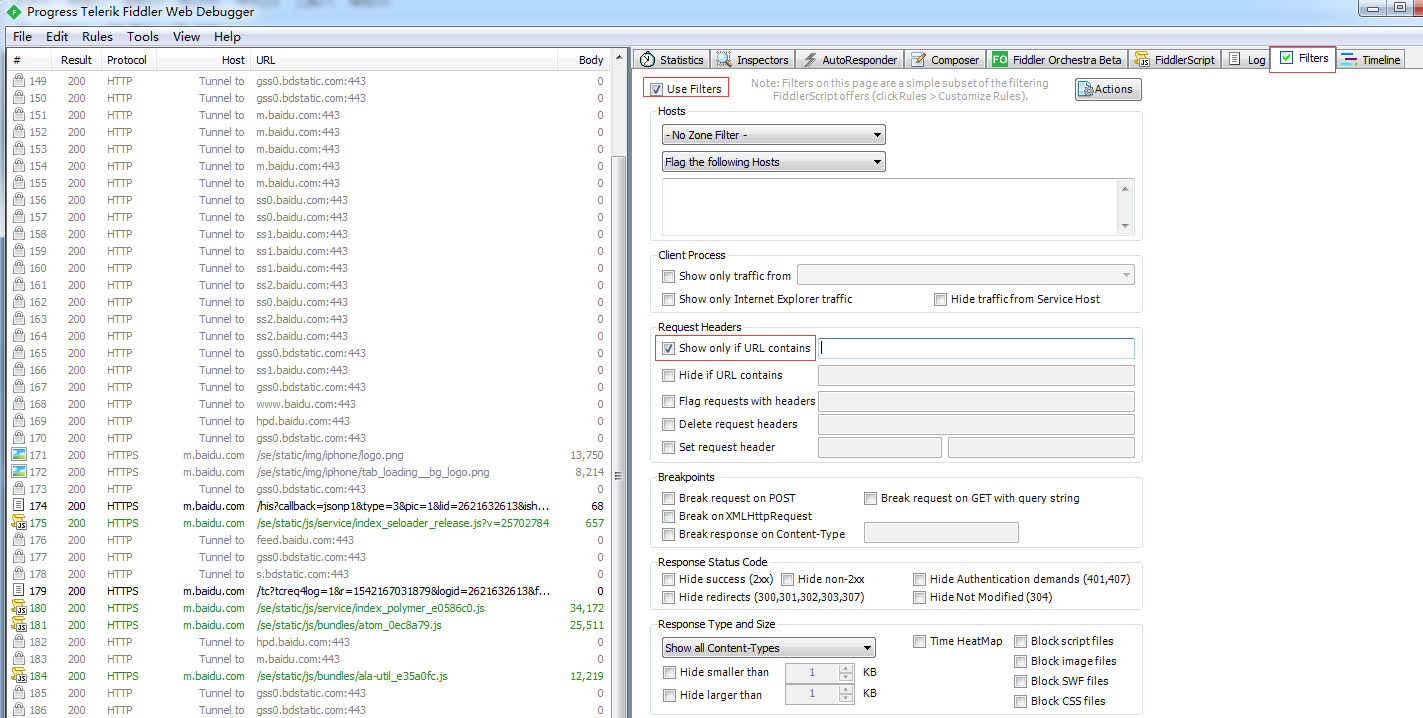
Task: Click the Actions button
Action: click(1108, 89)
